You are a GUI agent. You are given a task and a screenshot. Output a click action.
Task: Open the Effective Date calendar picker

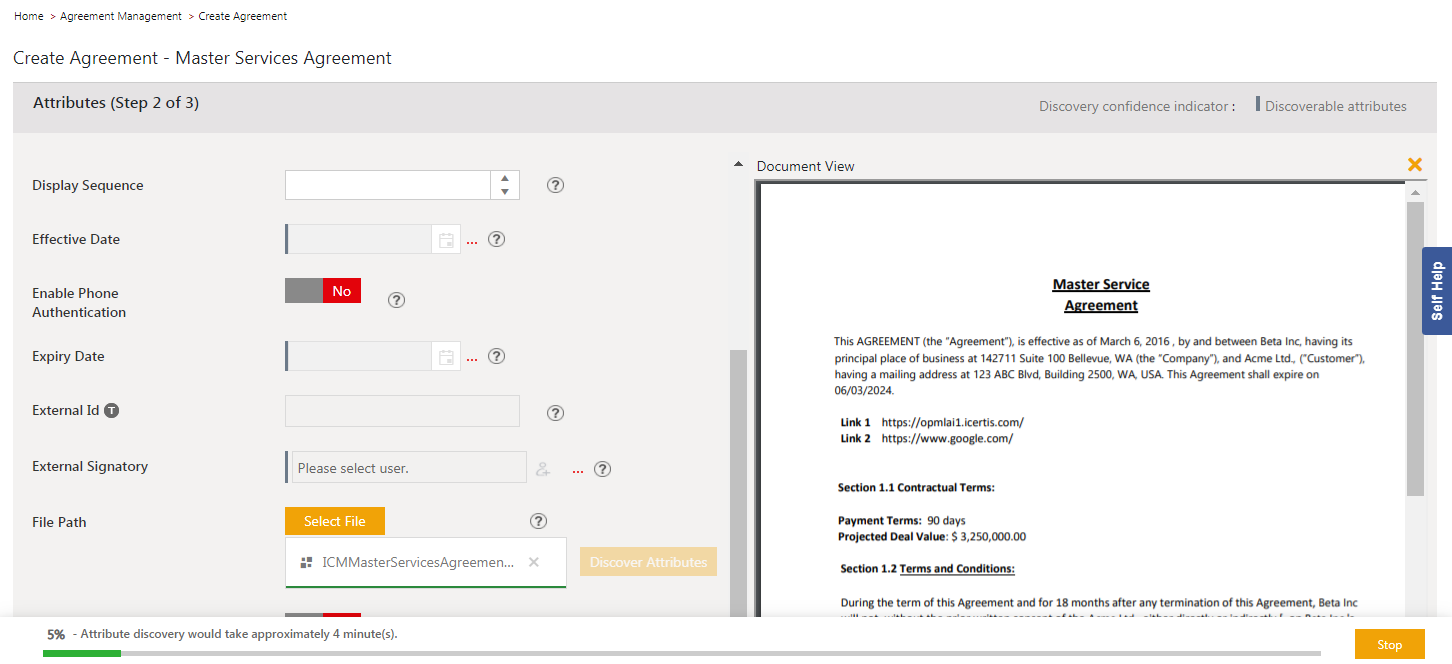coord(446,240)
